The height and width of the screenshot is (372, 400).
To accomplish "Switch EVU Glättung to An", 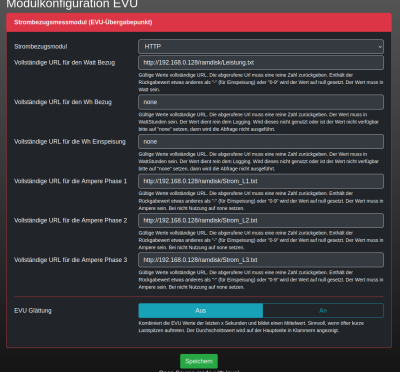I will click(323, 311).
